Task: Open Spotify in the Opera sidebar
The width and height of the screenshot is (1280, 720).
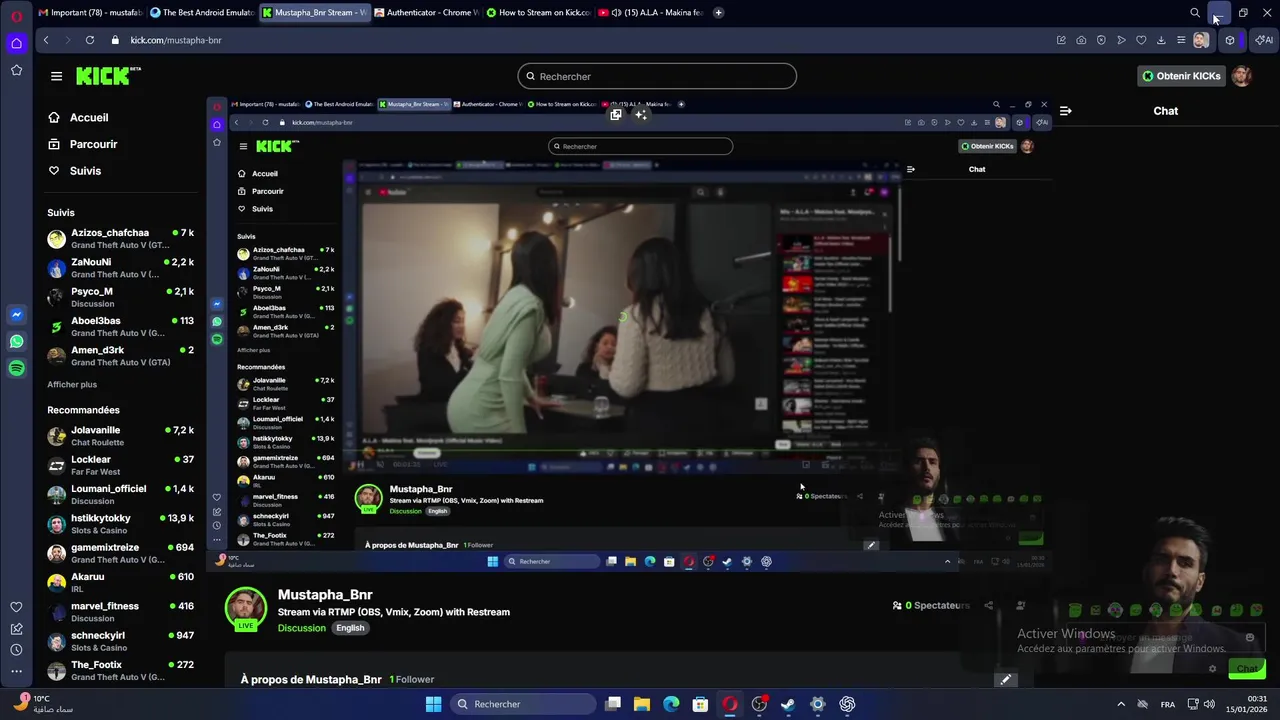Action: [16, 369]
